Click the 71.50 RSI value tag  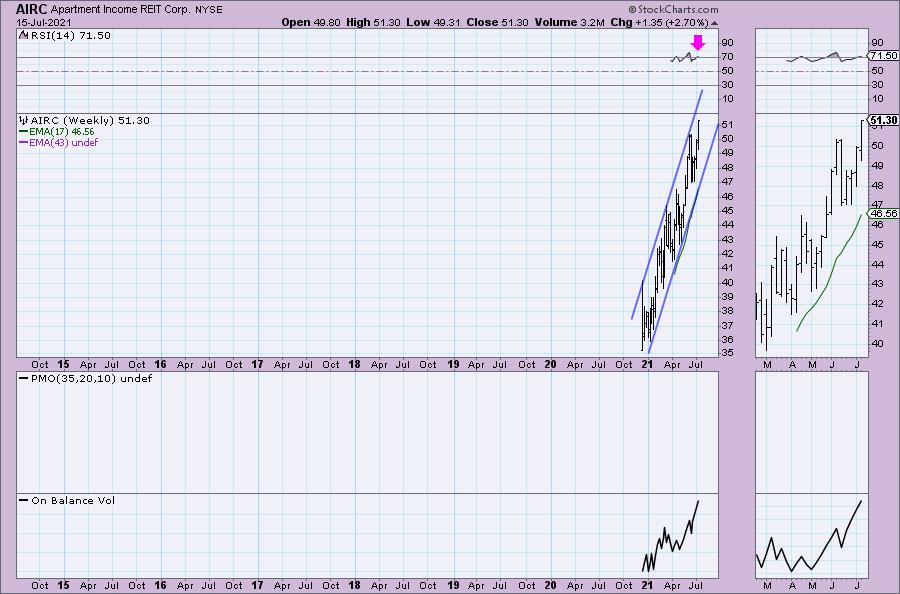pos(883,56)
